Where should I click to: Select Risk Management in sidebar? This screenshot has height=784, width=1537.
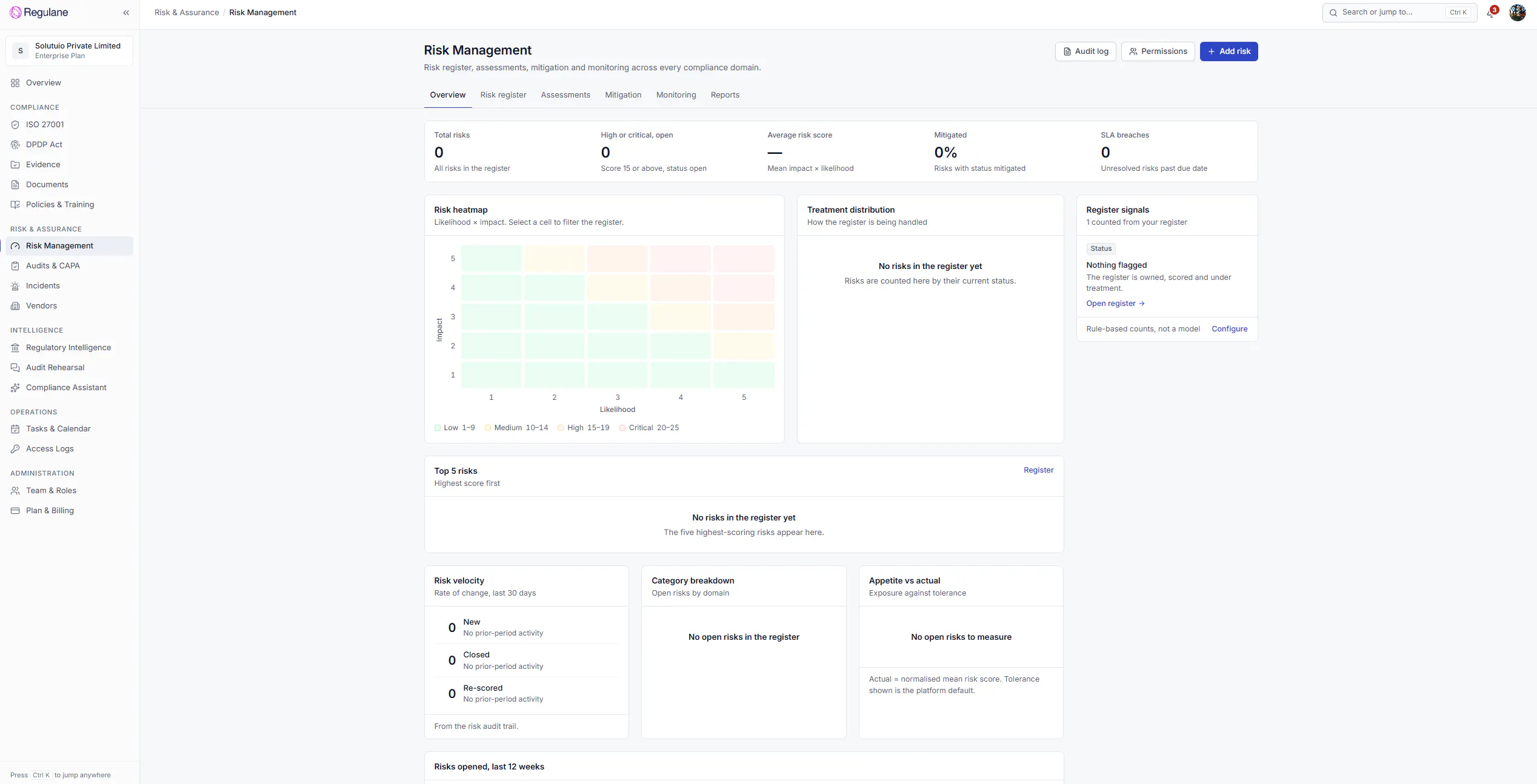coord(69,246)
